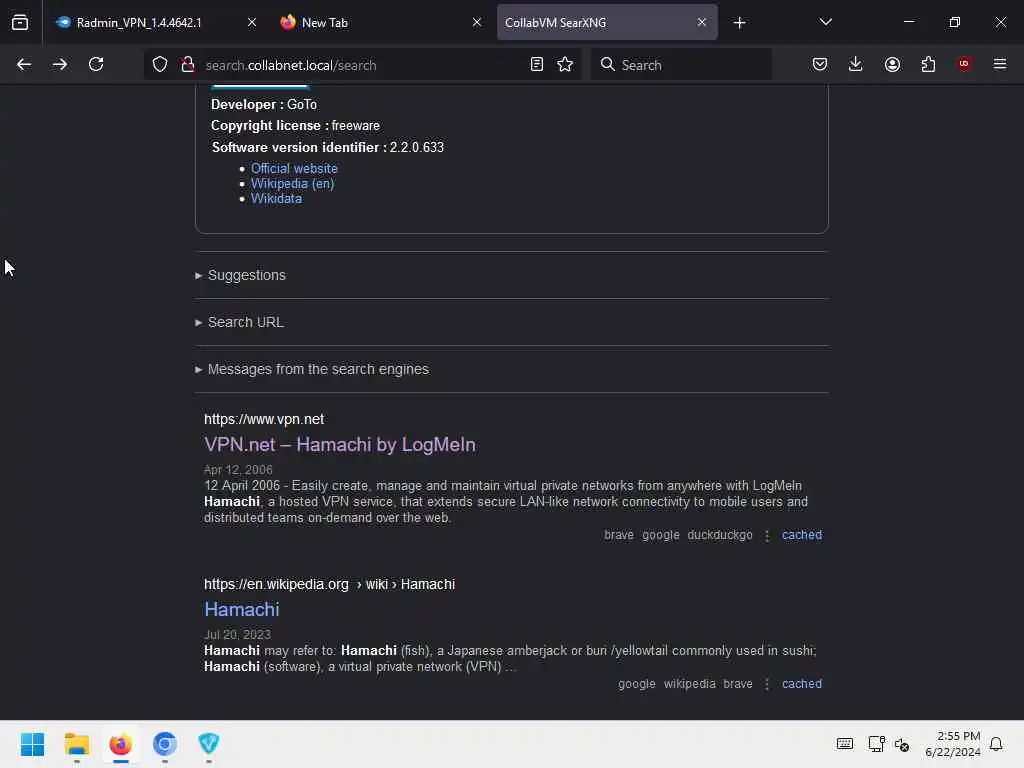Open network status tray icon

pyautogui.click(x=876, y=744)
